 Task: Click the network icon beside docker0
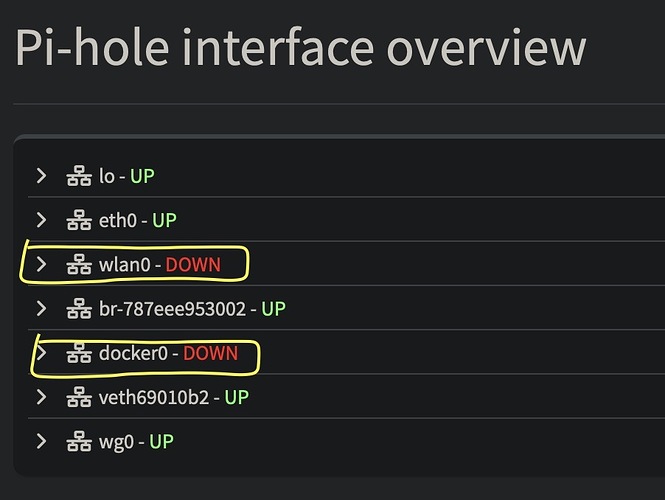pos(78,353)
